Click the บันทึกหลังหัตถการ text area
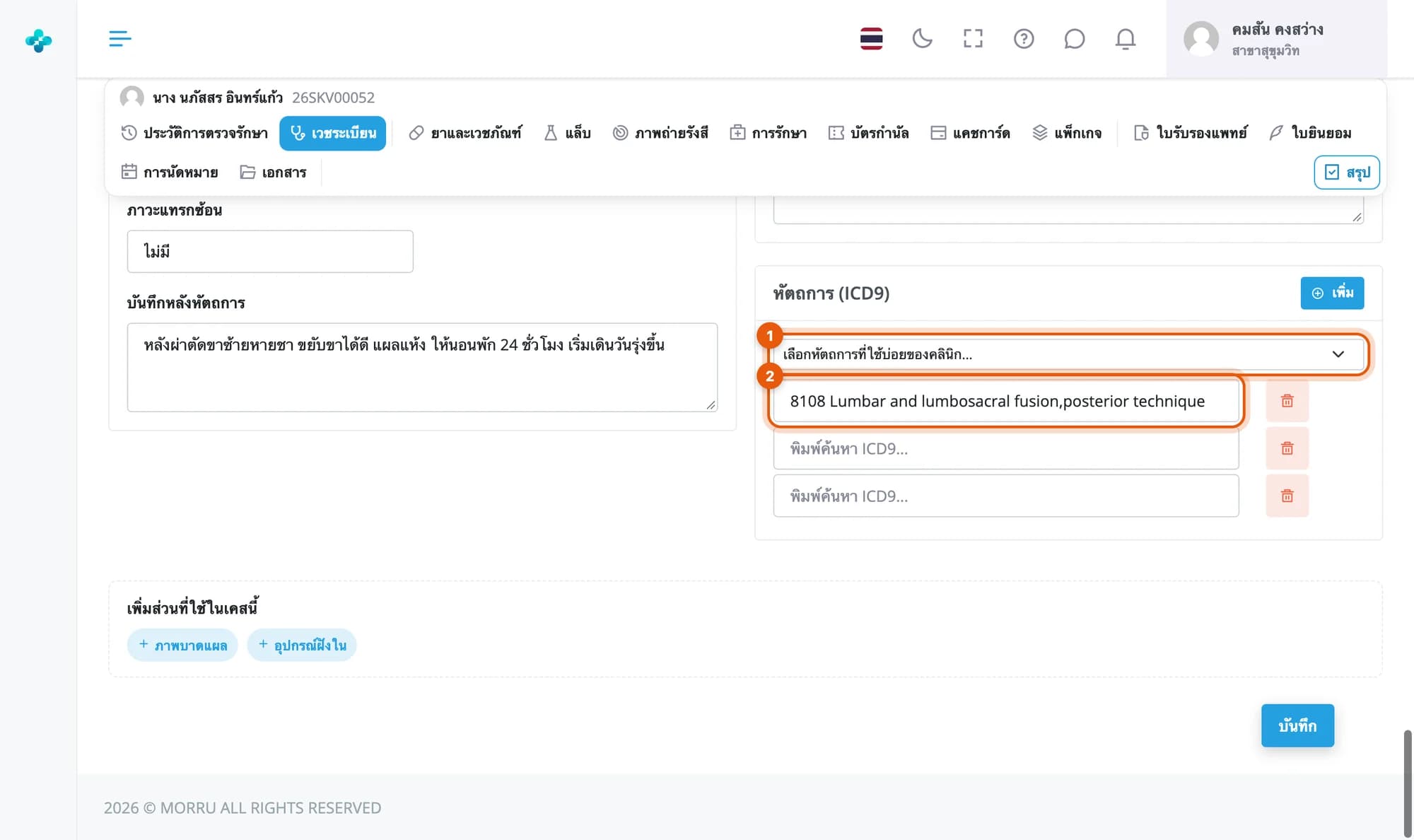The height and width of the screenshot is (840, 1414). coord(422,367)
